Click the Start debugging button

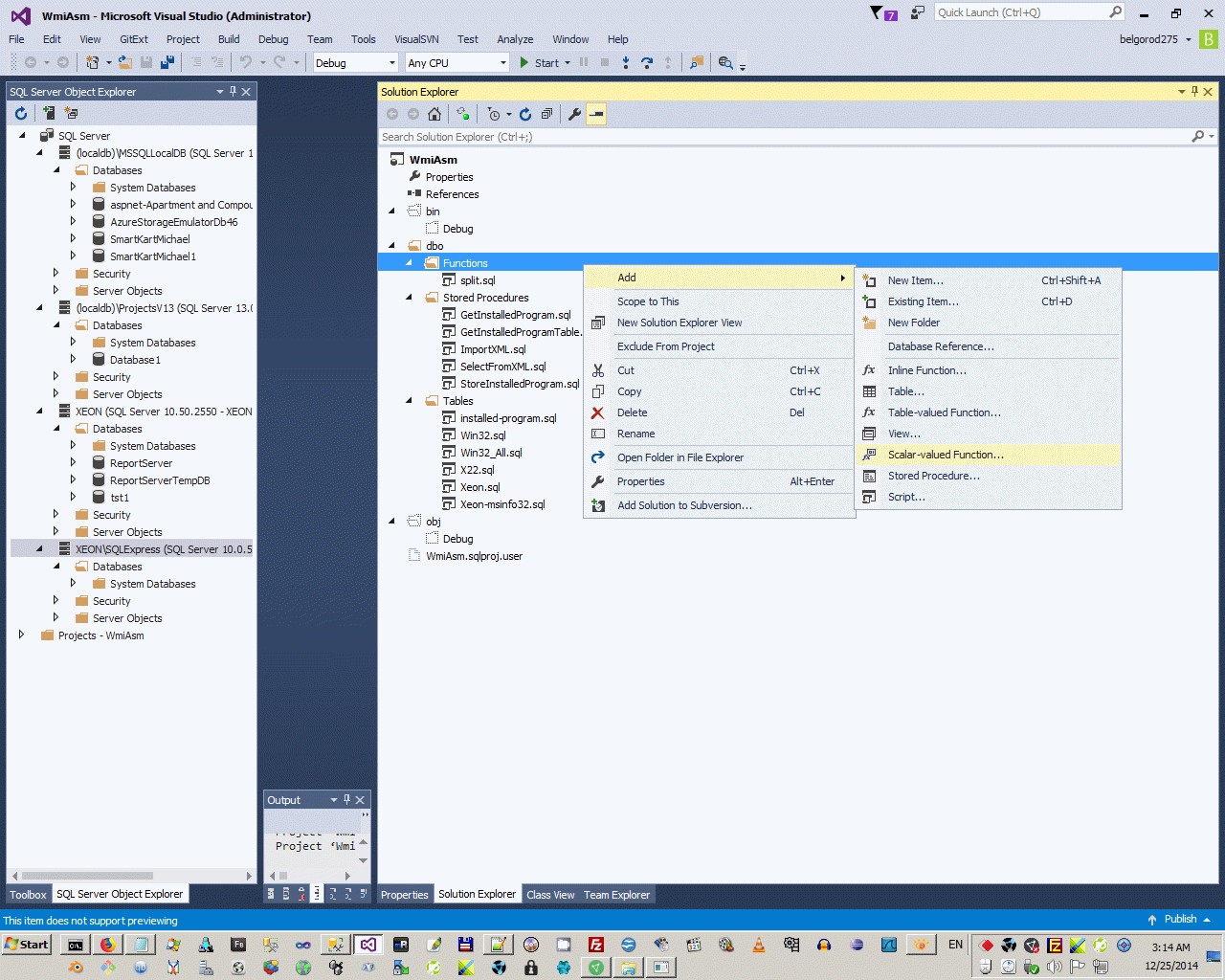point(540,63)
